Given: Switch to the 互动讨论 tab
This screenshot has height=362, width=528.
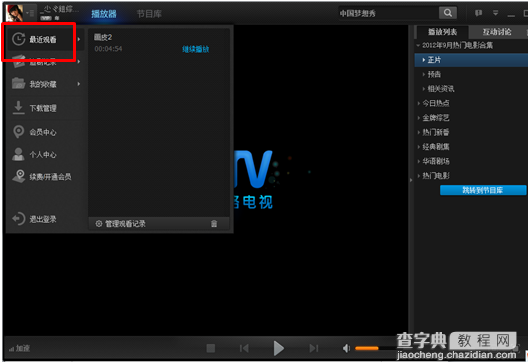Looking at the screenshot, I should tap(497, 32).
